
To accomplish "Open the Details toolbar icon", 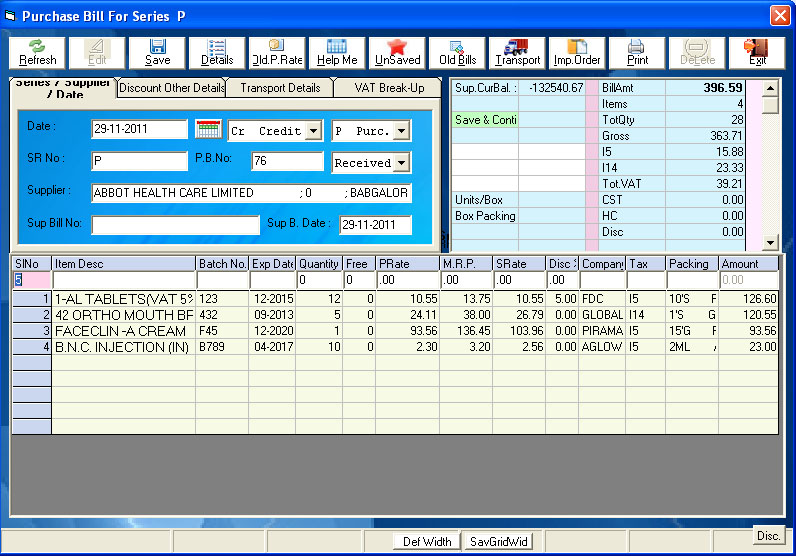I will point(217,53).
